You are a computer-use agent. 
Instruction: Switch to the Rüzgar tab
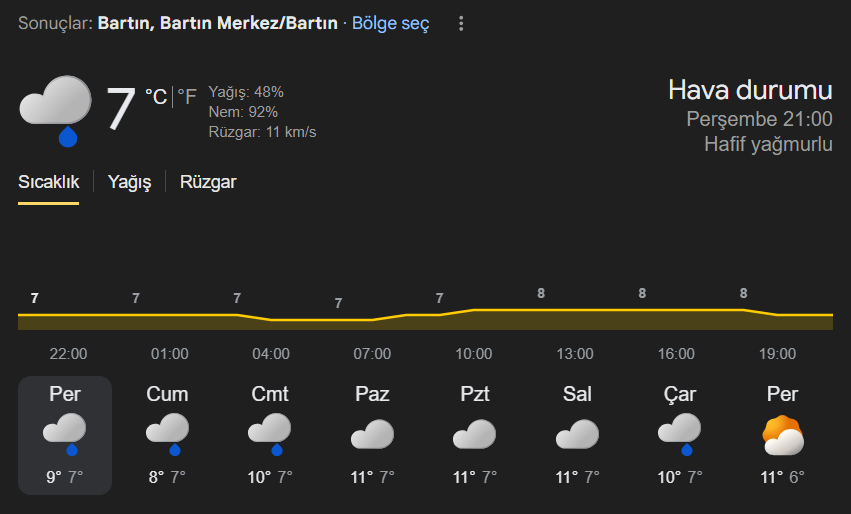click(x=208, y=182)
